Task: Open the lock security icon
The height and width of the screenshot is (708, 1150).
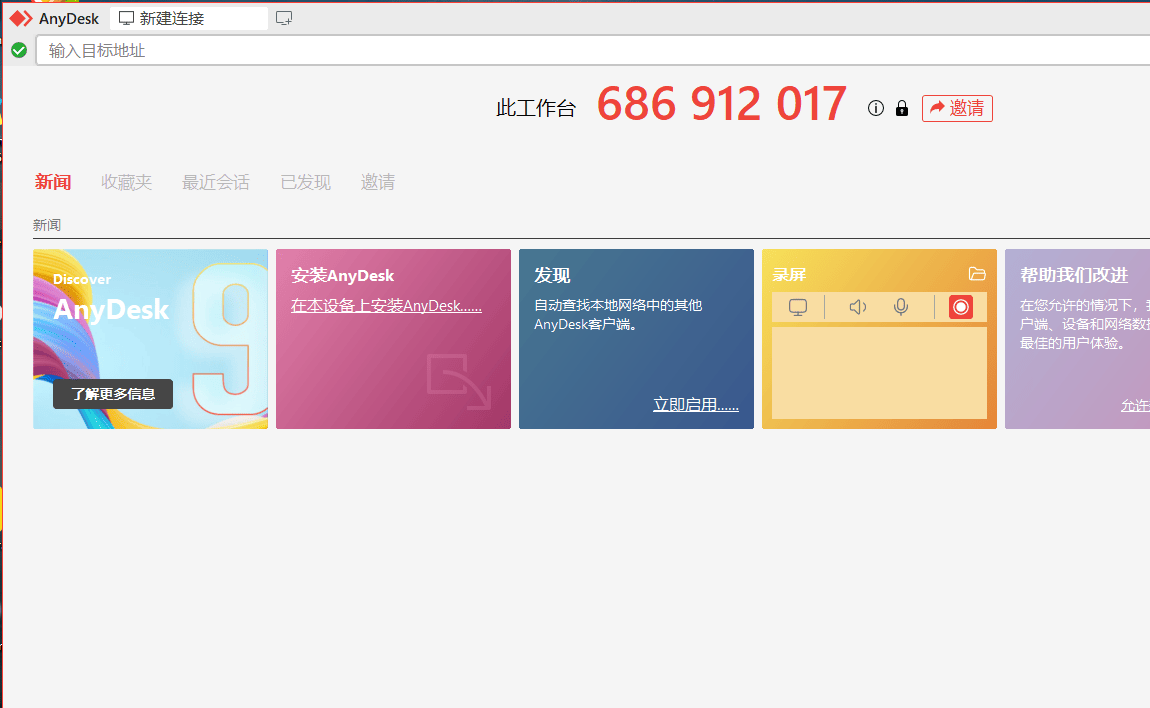Action: [x=902, y=109]
